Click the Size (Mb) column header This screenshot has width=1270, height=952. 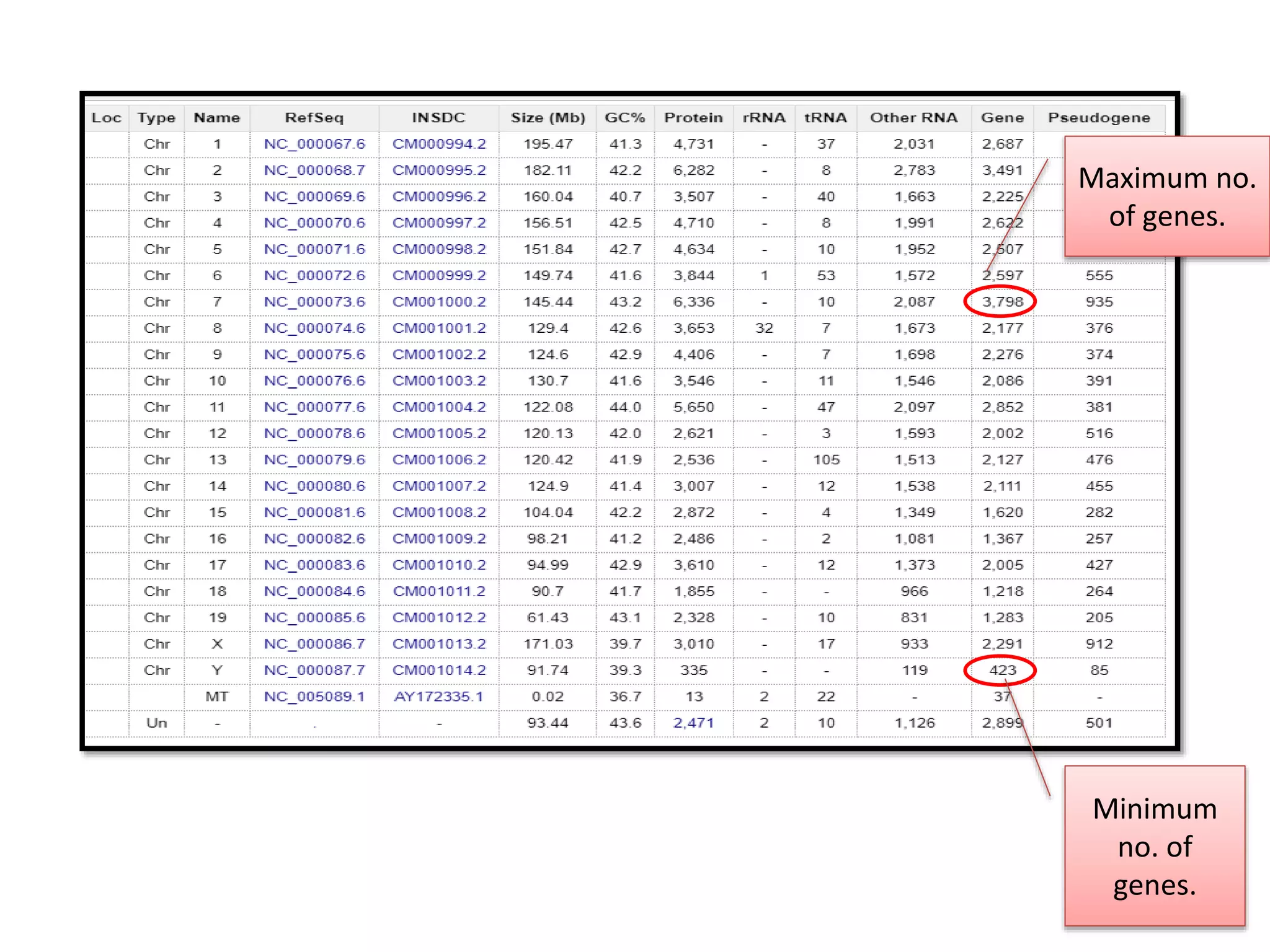548,118
